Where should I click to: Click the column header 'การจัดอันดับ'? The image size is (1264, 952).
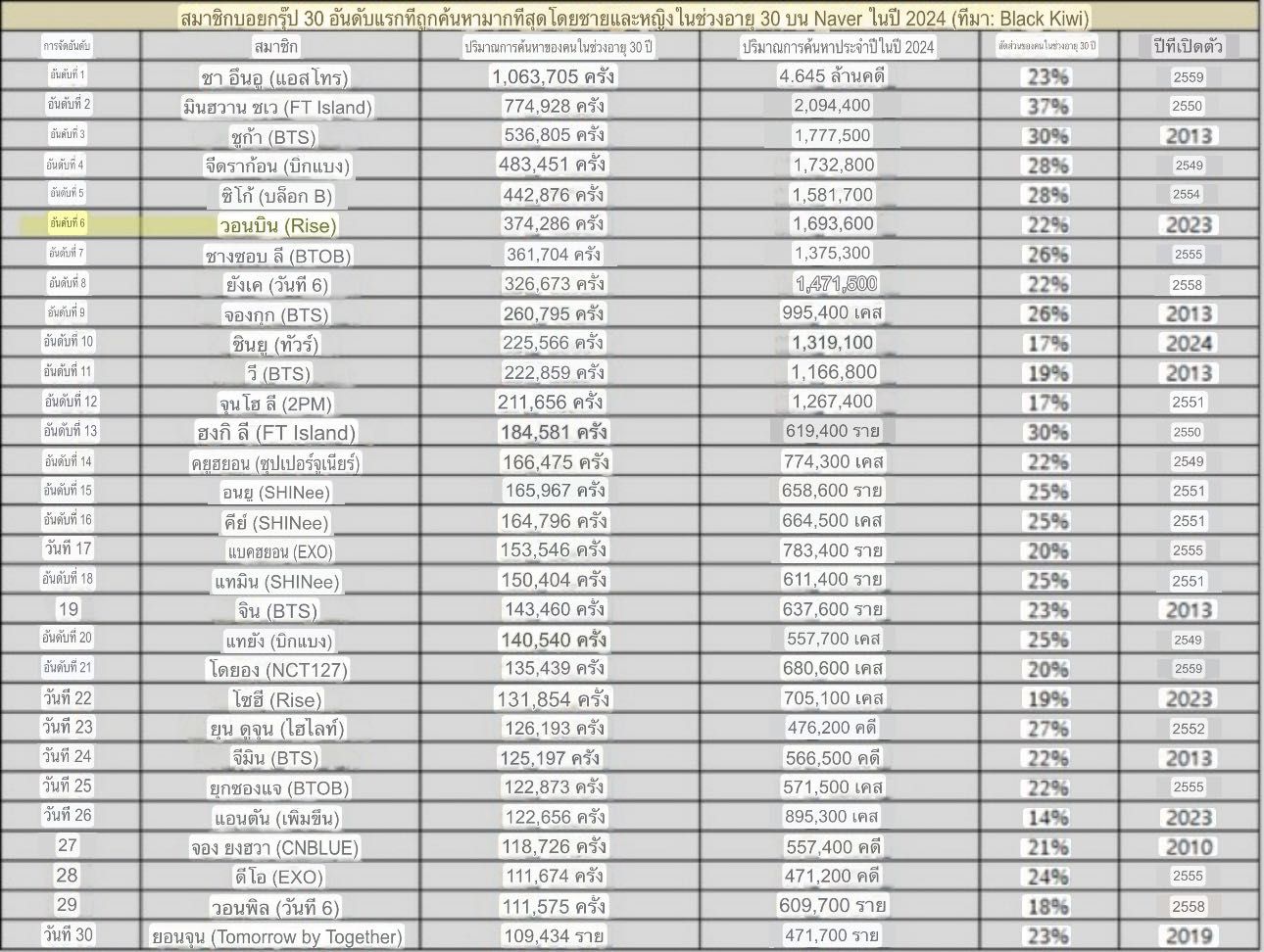pyautogui.click(x=68, y=46)
